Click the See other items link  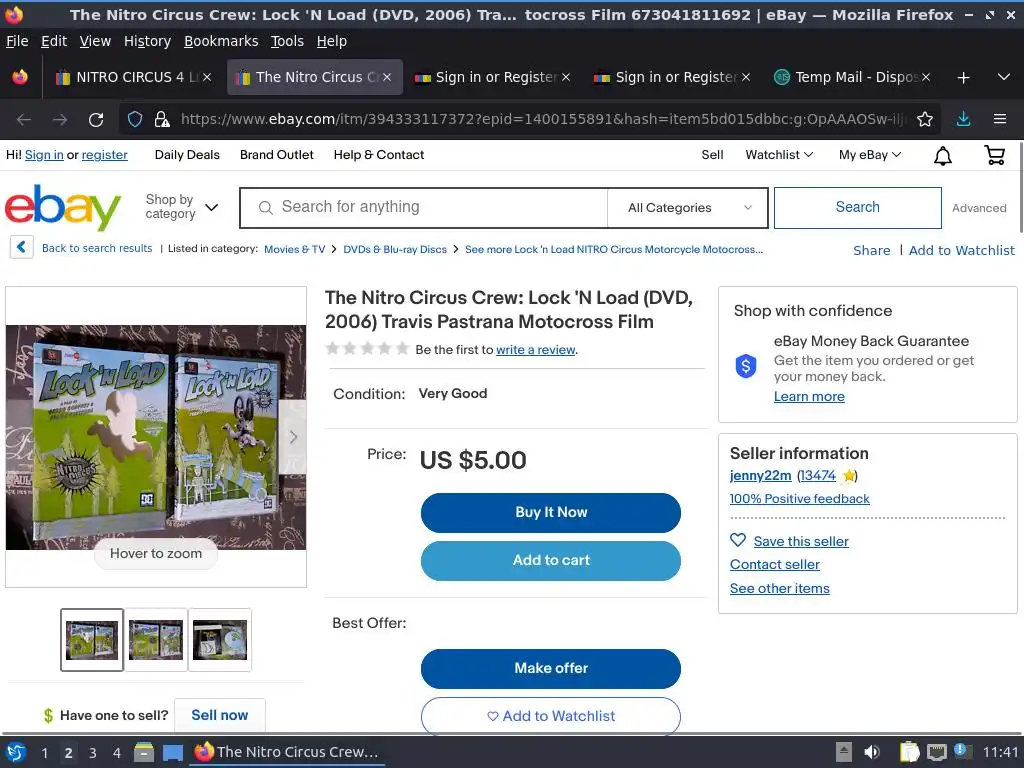tap(780, 588)
